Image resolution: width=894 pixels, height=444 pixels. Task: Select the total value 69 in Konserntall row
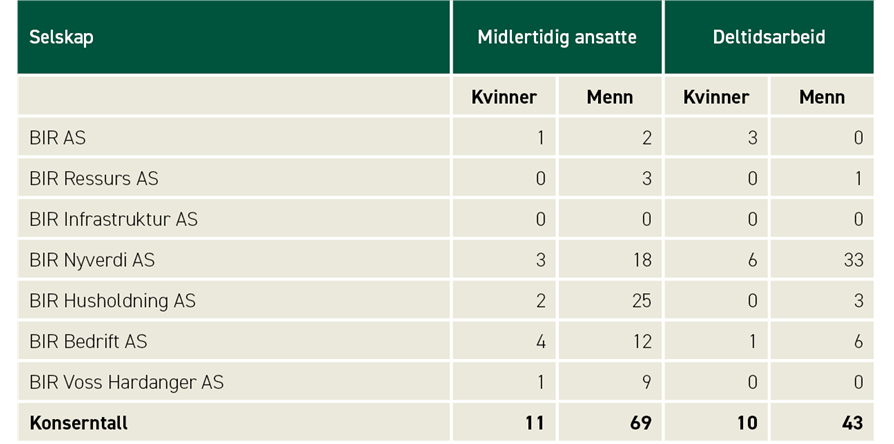639,423
